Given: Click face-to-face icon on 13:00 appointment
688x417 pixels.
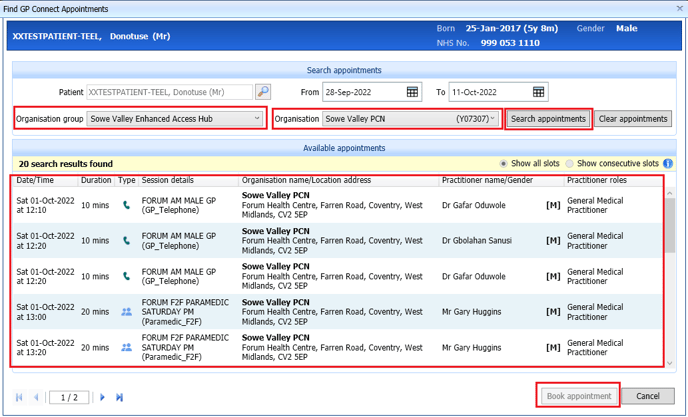Looking at the screenshot, I should (x=127, y=311).
